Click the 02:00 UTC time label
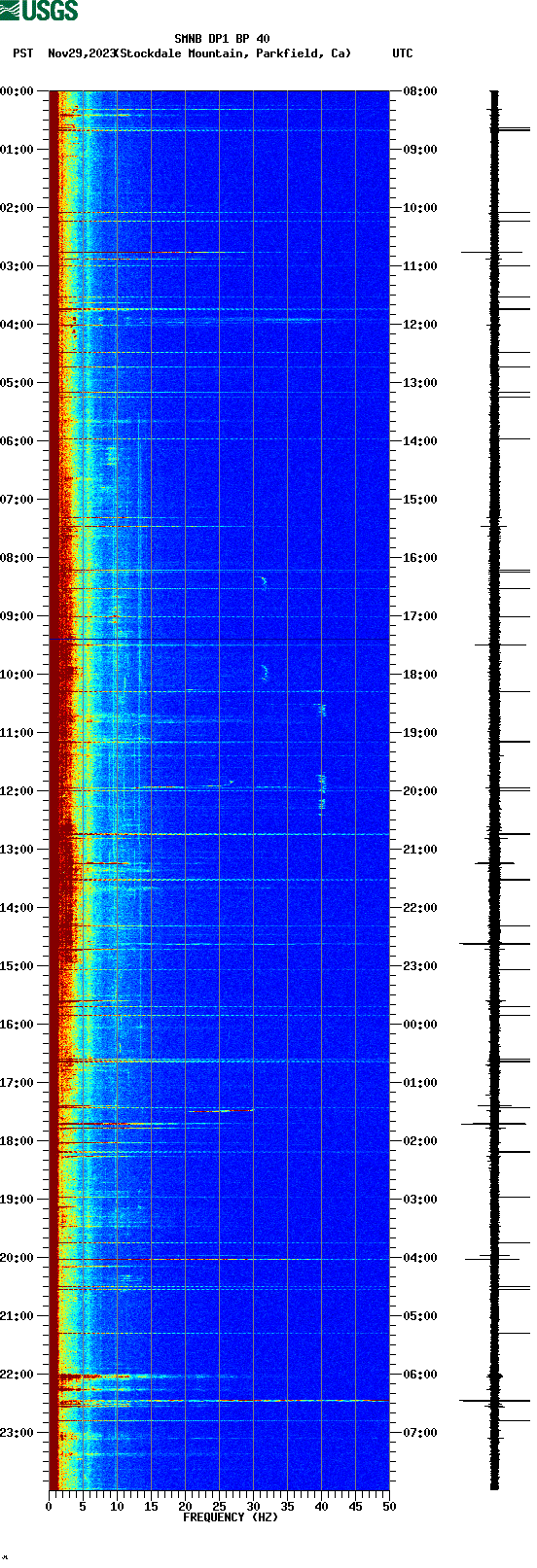This screenshot has height=1568, width=537. tap(420, 1141)
